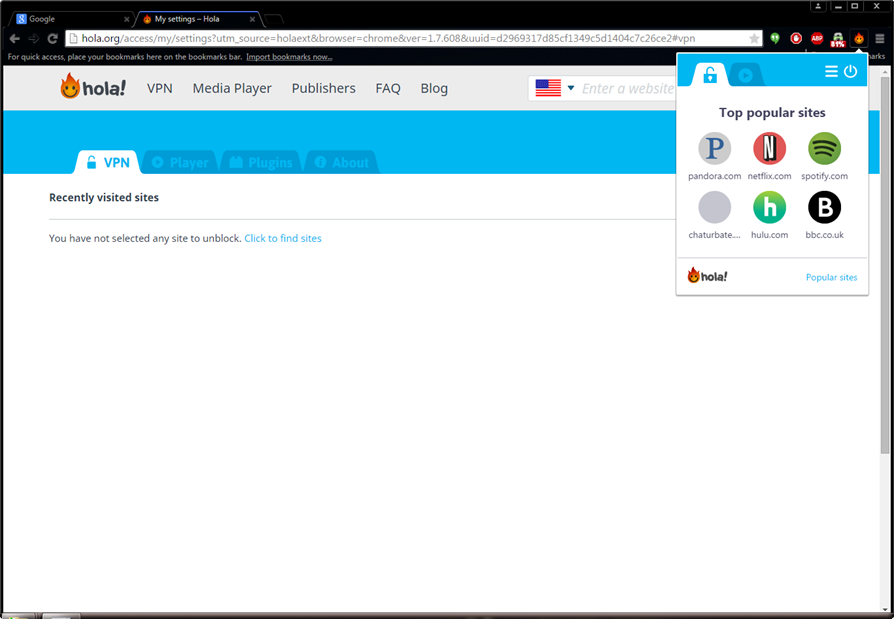This screenshot has width=894, height=619.
Task: Go forward to the next page
Action: click(34, 38)
